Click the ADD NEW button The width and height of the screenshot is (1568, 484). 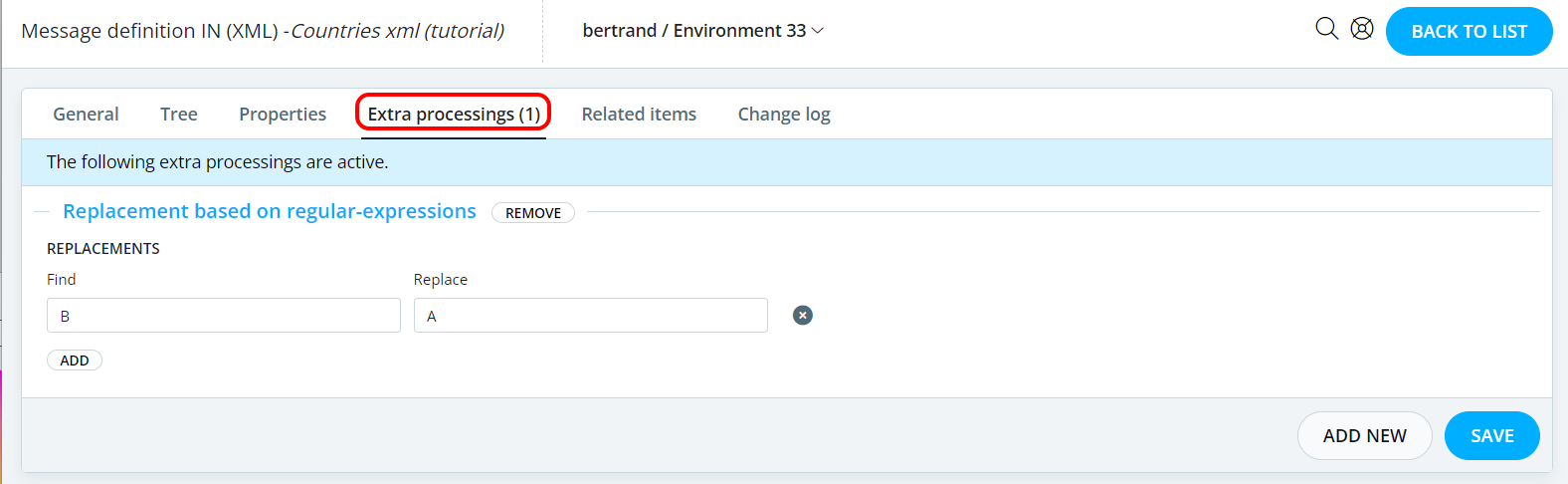[x=1364, y=436]
